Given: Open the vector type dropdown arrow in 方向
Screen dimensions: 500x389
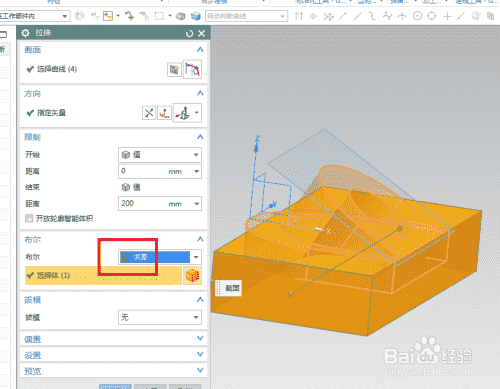Looking at the screenshot, I should click(197, 113).
